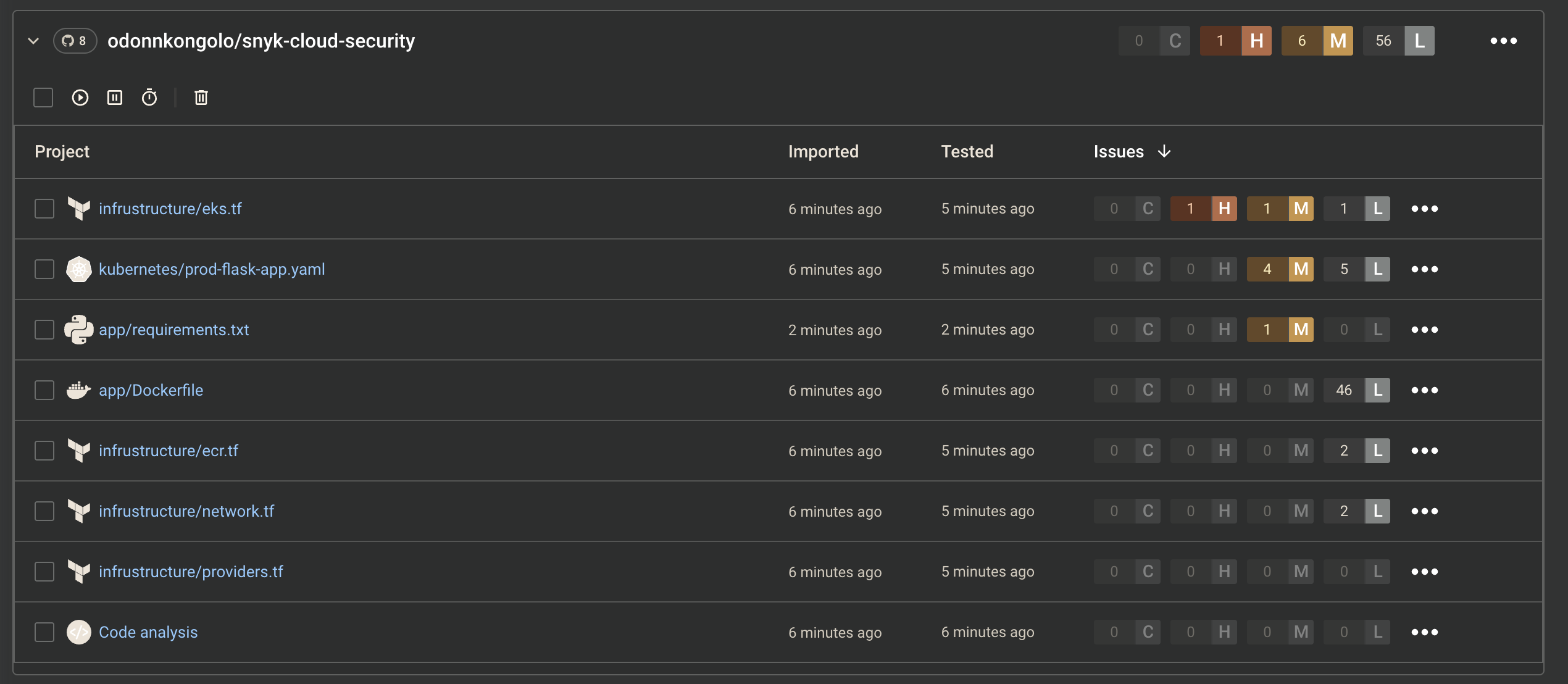The width and height of the screenshot is (1568, 684).
Task: Click Imported '6 minutes ago' on Code analysis row
Action: point(835,633)
